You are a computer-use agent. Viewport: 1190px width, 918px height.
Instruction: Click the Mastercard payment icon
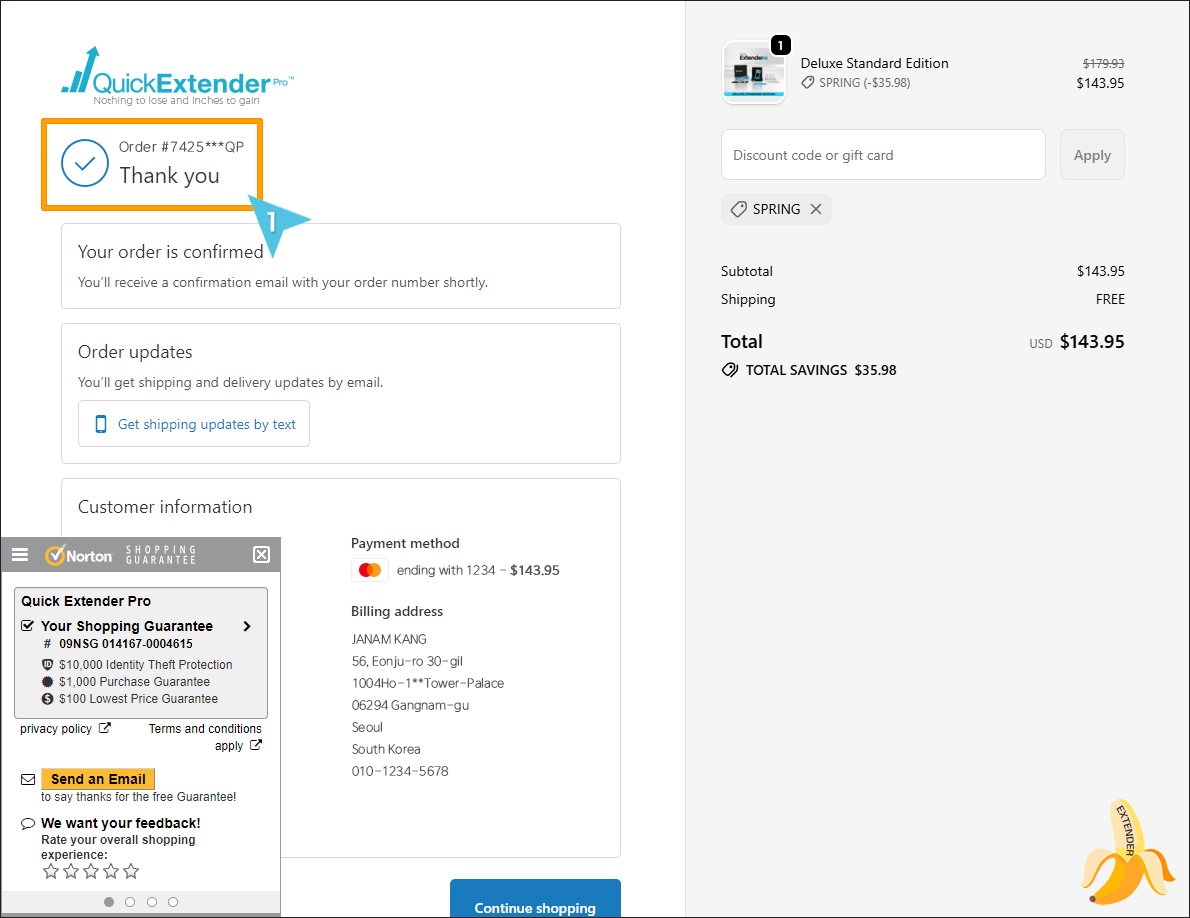tap(370, 570)
